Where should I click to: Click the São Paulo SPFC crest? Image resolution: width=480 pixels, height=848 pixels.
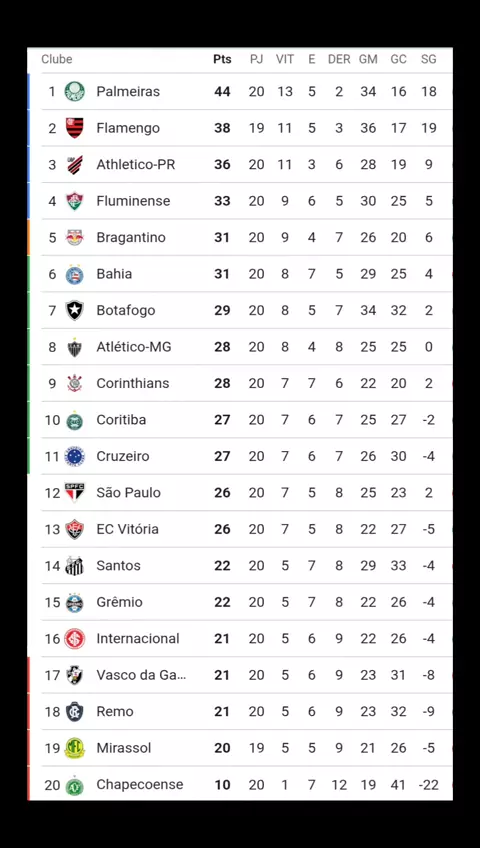(x=75, y=493)
